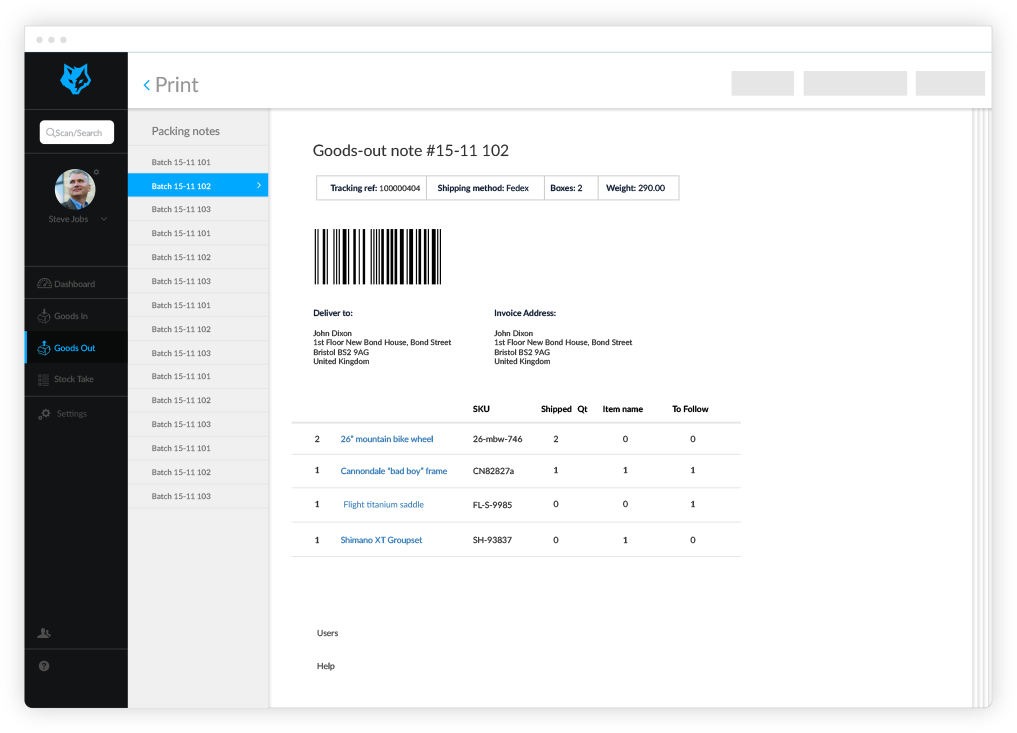This screenshot has width=1017, height=733.
Task: Click the back chevron next to Print
Action: click(x=147, y=85)
